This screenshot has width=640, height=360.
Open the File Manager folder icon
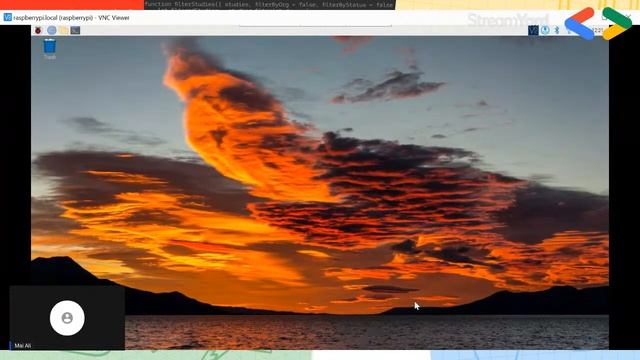click(63, 30)
